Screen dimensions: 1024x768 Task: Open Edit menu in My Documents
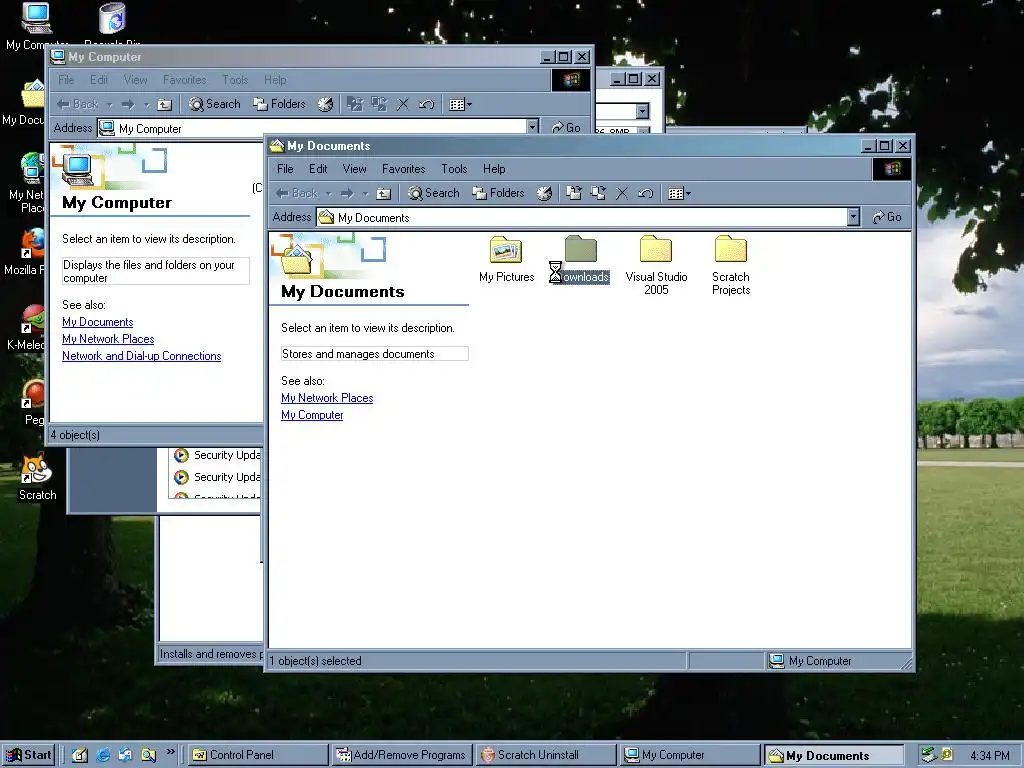coord(318,168)
